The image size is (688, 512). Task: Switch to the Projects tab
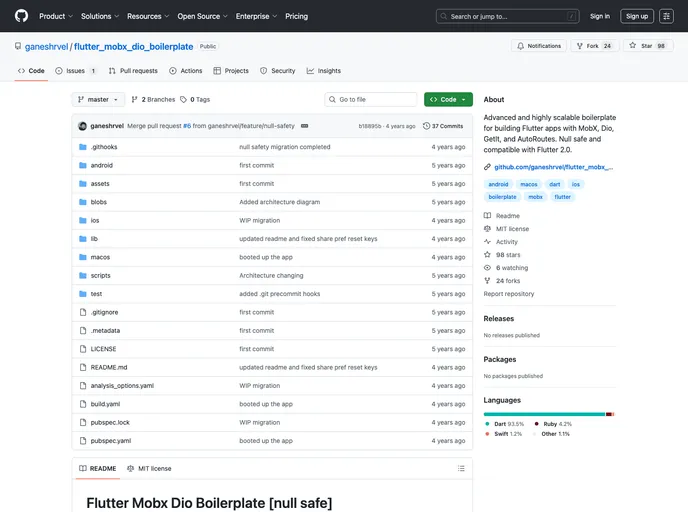(231, 71)
